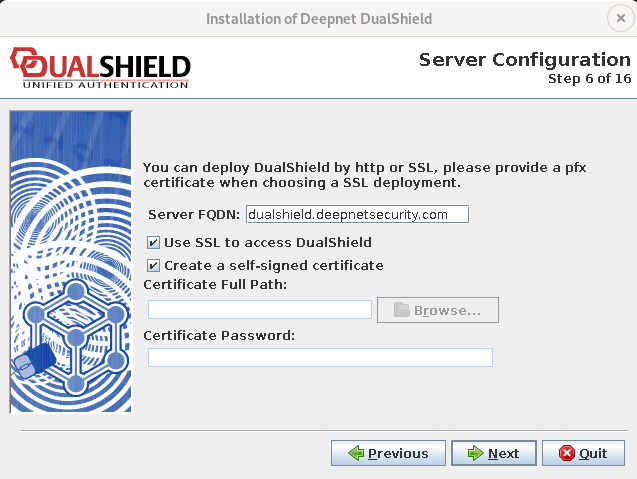Click the folder icon on the Browse button
The image size is (637, 479).
point(402,310)
